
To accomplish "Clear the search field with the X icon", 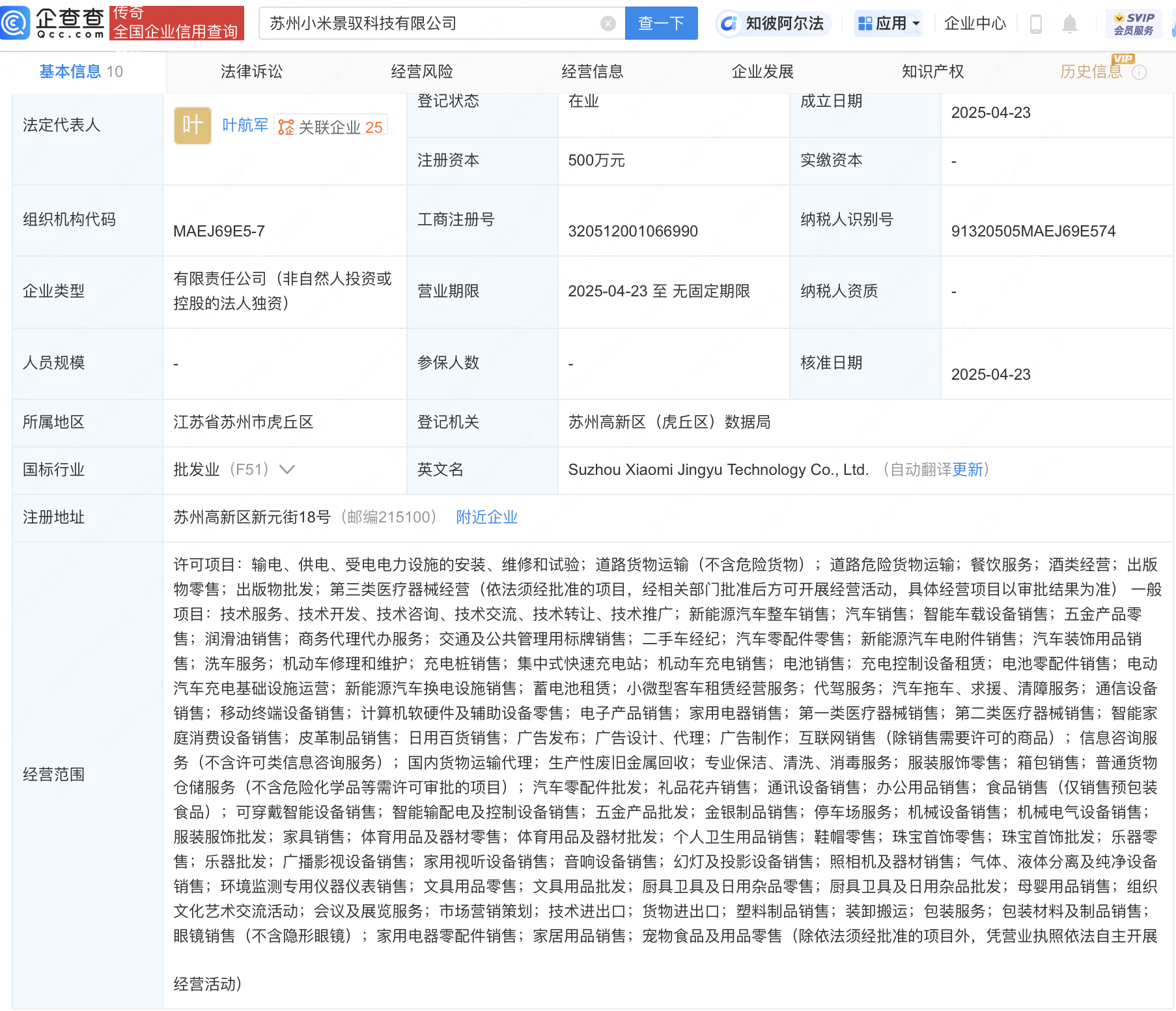I will [x=608, y=23].
